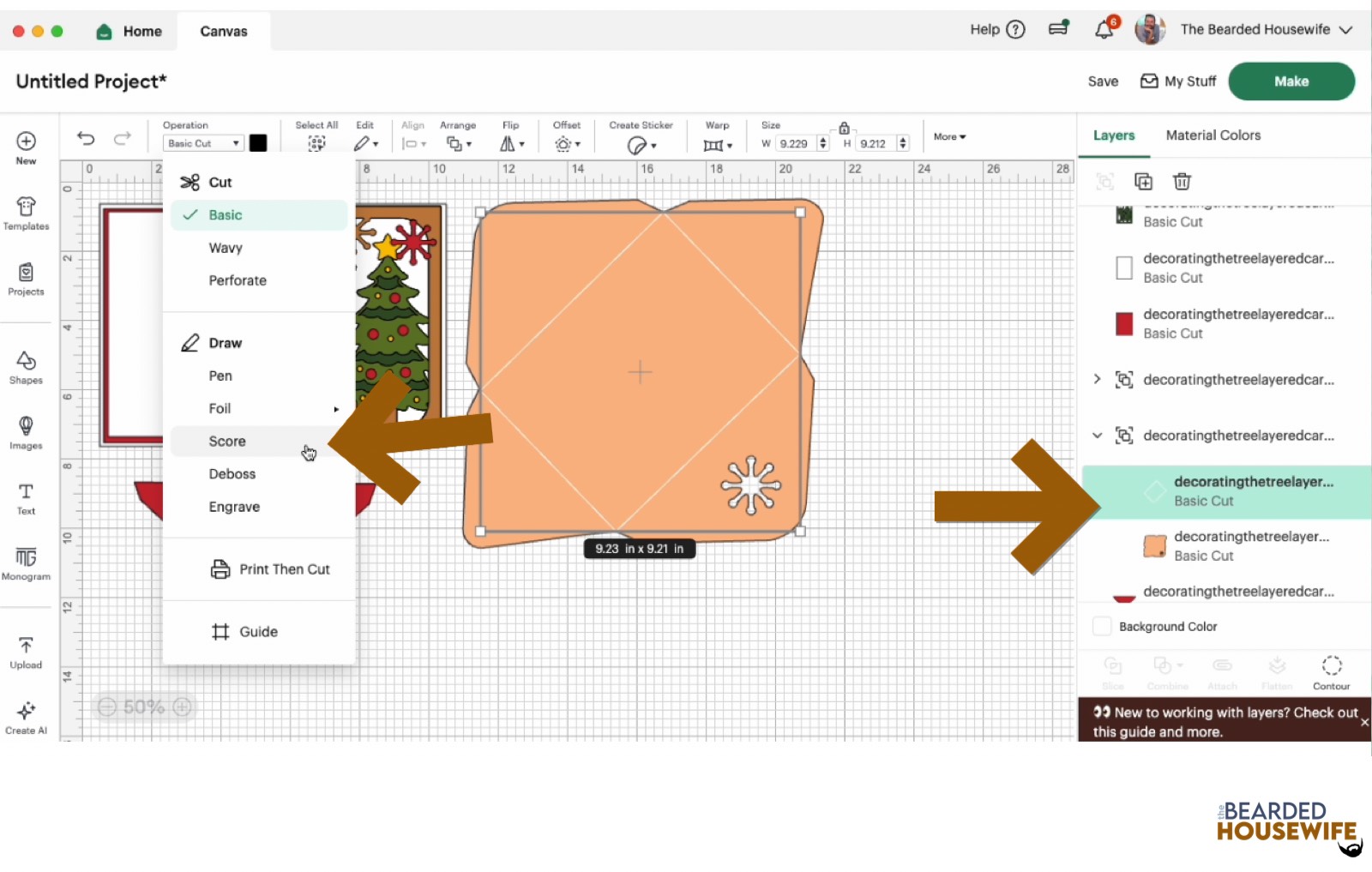The width and height of the screenshot is (1372, 872).
Task: Expand the collapsed decoratingthetree group layer
Action: pos(1097,379)
